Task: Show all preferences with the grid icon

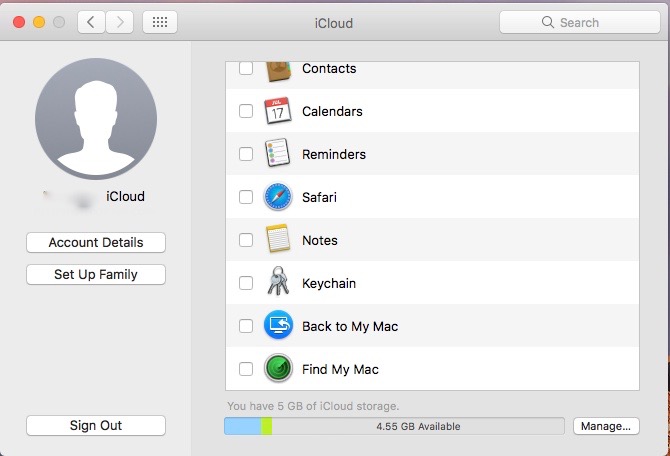Action: (x=160, y=22)
